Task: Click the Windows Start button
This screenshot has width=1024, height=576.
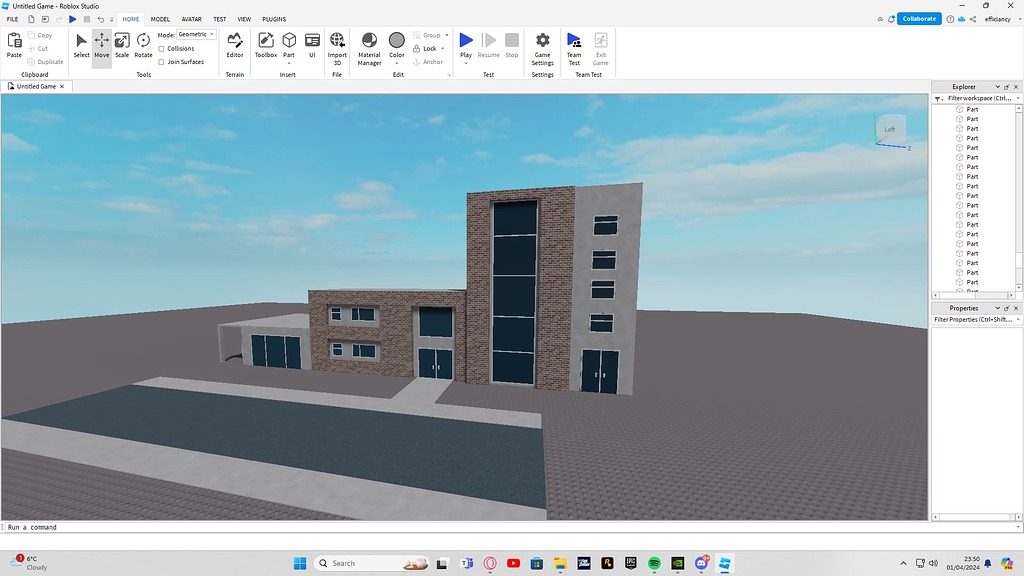Action: pyautogui.click(x=300, y=563)
